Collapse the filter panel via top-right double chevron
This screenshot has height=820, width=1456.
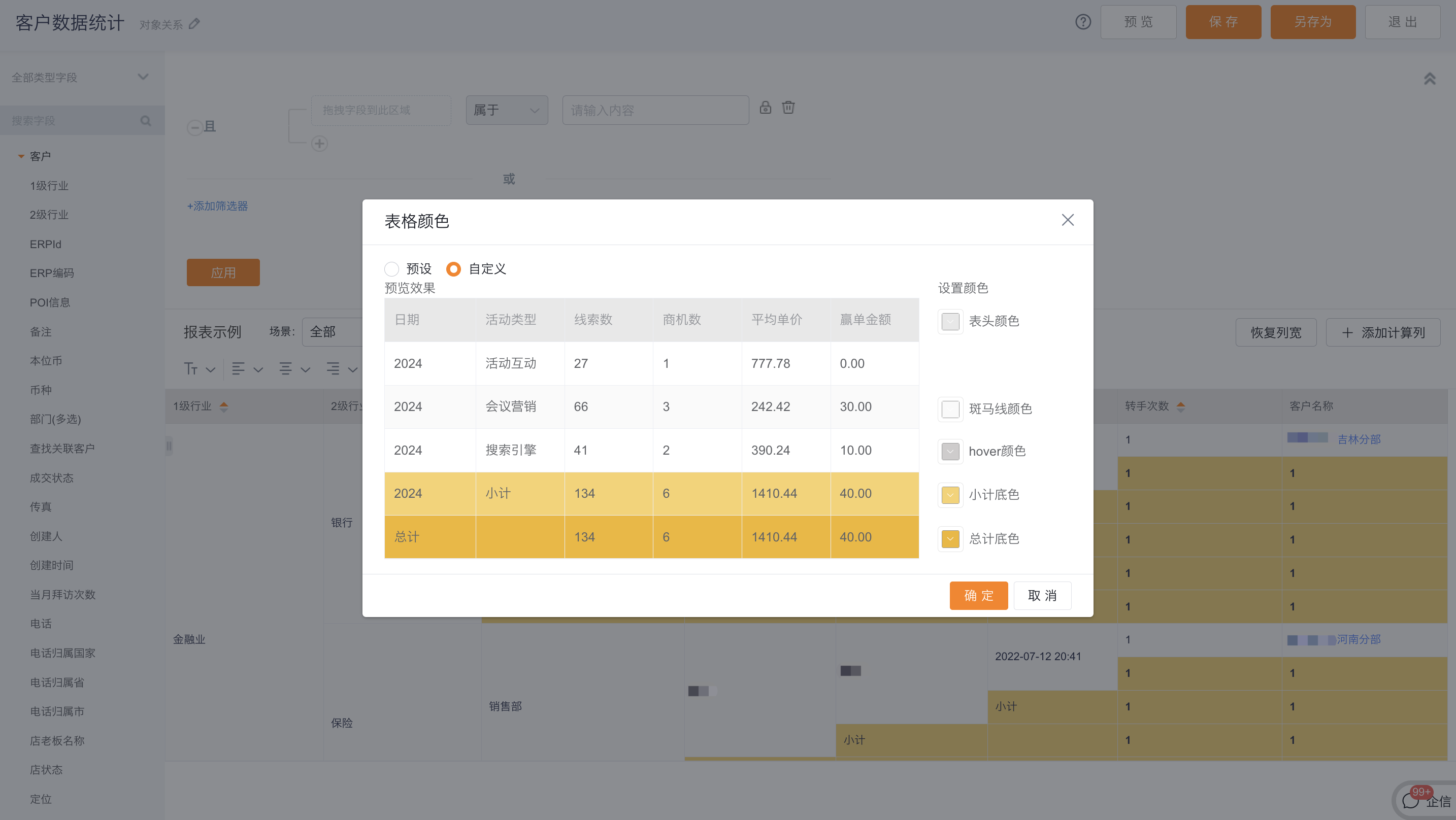[1430, 79]
